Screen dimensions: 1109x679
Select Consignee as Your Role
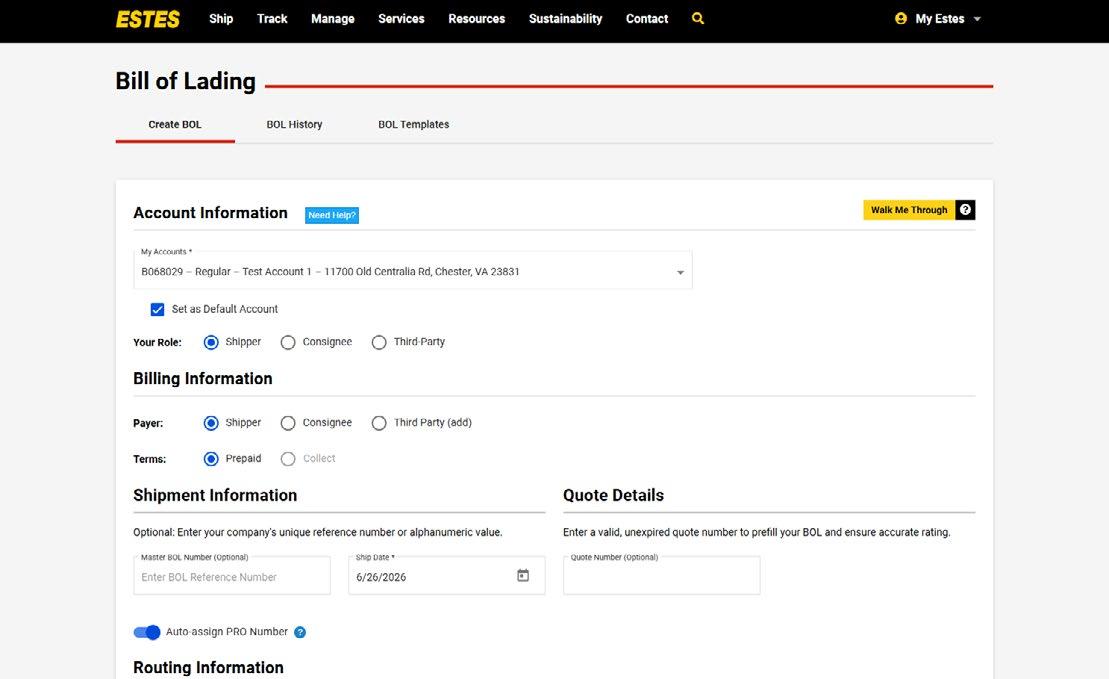[x=288, y=342]
